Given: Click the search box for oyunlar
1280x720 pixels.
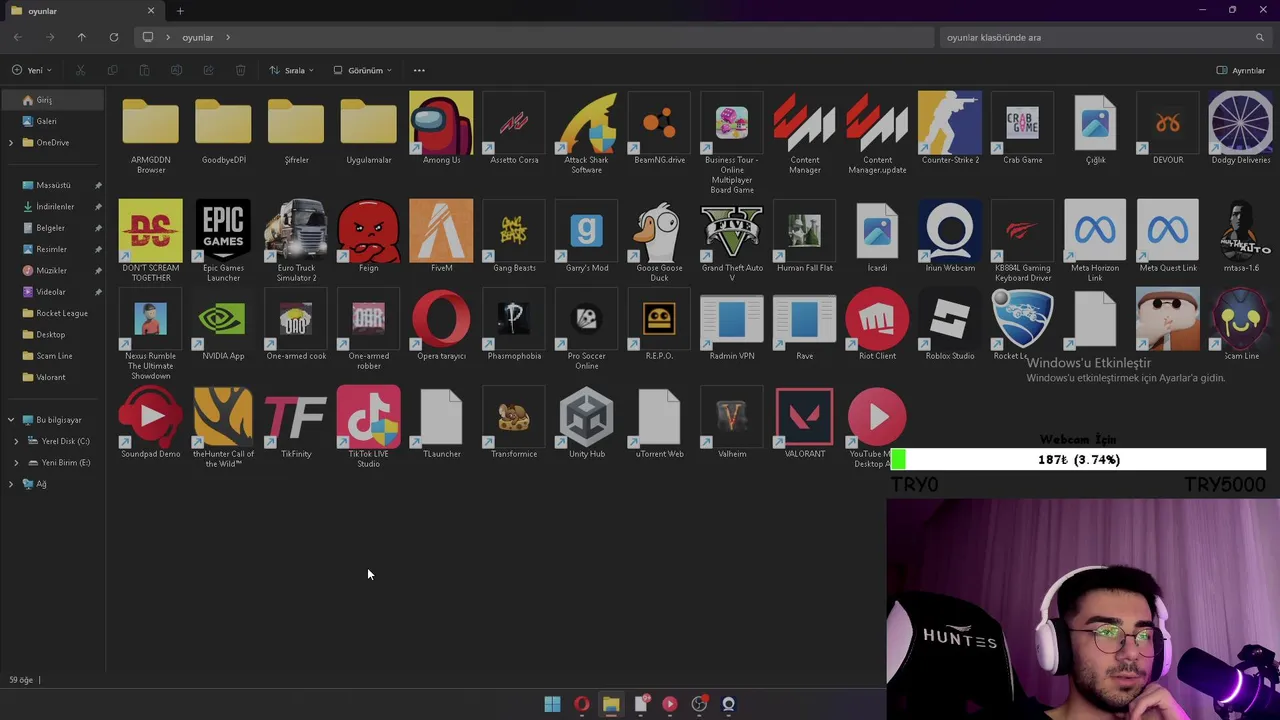Looking at the screenshot, I should (1104, 37).
